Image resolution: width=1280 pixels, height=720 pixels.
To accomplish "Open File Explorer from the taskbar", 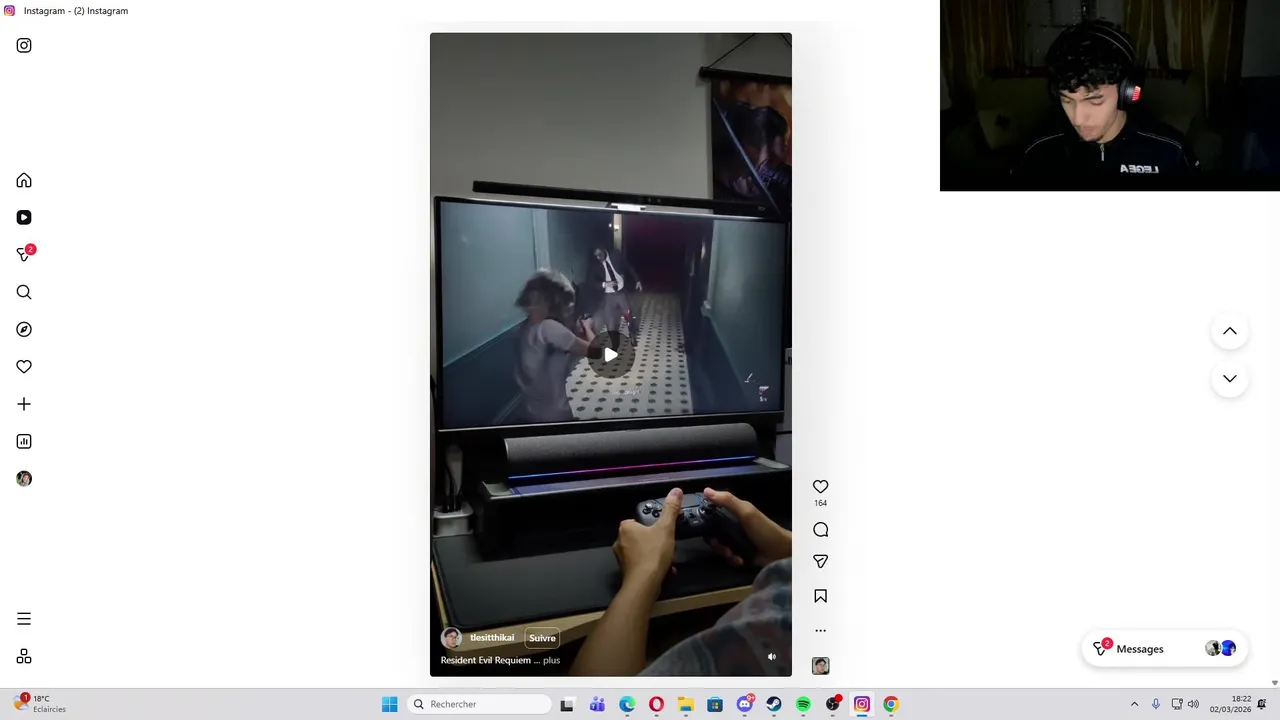I will (685, 704).
